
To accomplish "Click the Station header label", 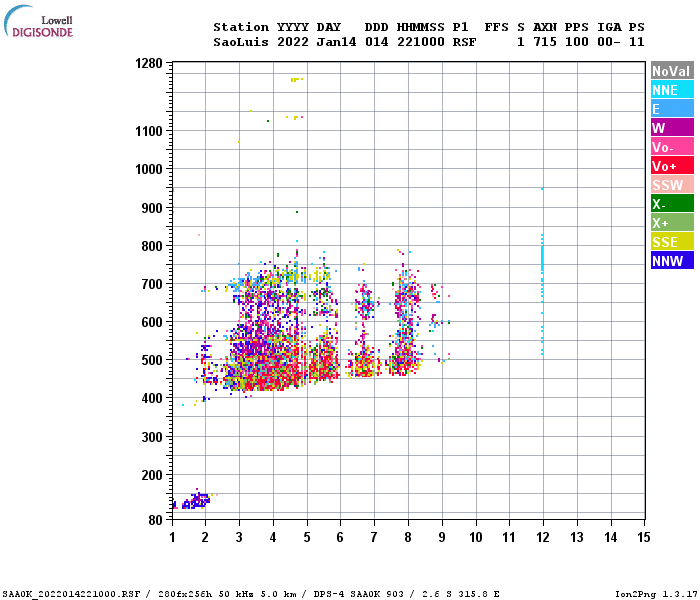I will (241, 27).
